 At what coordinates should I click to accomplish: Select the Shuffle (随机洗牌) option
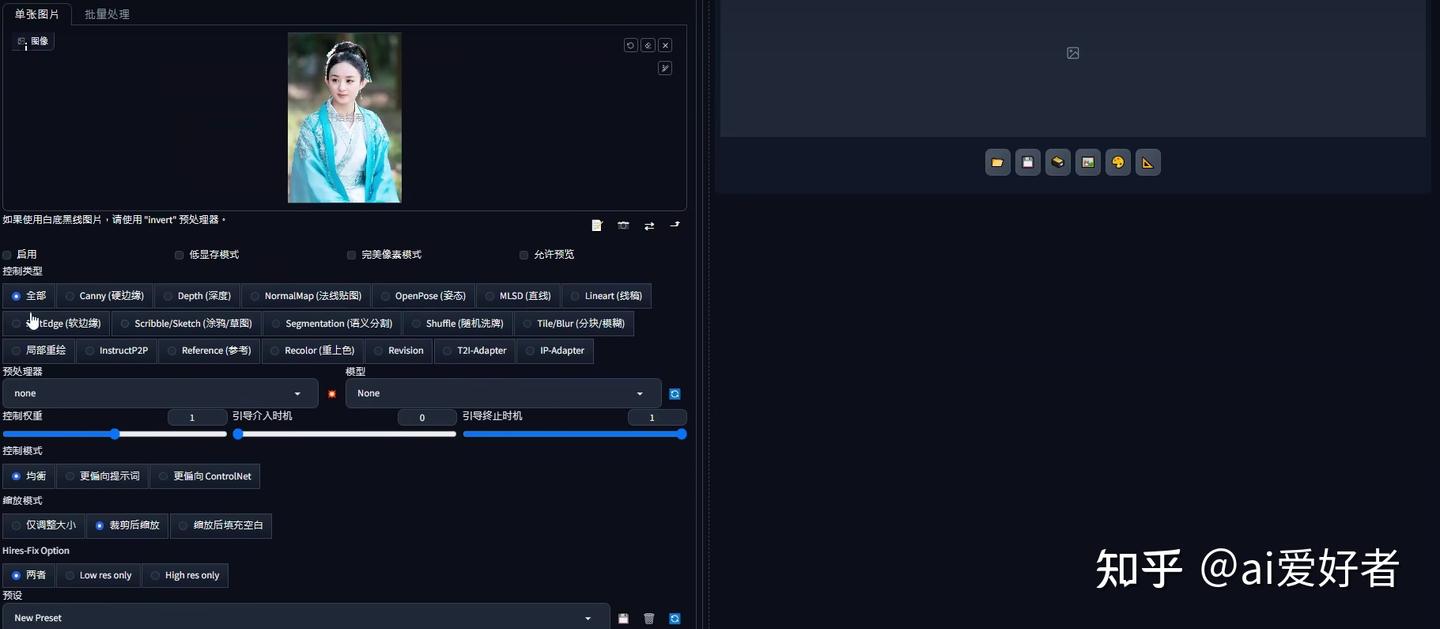click(458, 324)
